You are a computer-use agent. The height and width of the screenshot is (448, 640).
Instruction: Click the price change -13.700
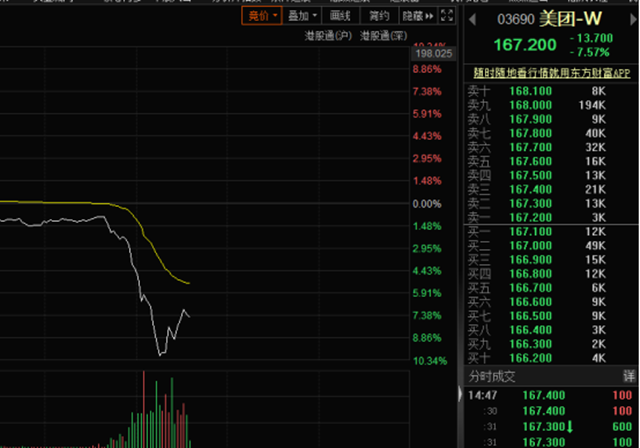click(x=591, y=38)
